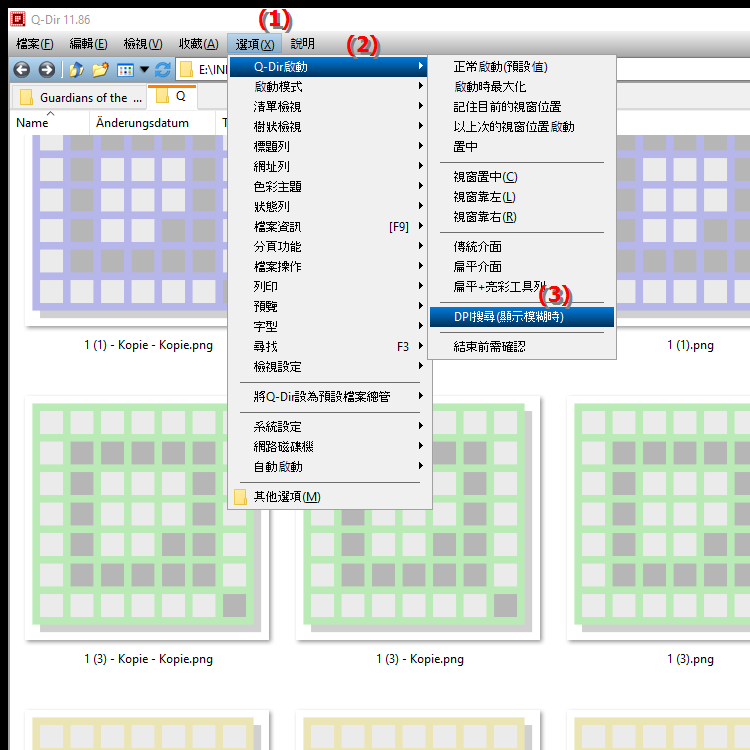Expand the 檢視設定 submenu
Image resolution: width=750 pixels, height=750 pixels.
[329, 367]
